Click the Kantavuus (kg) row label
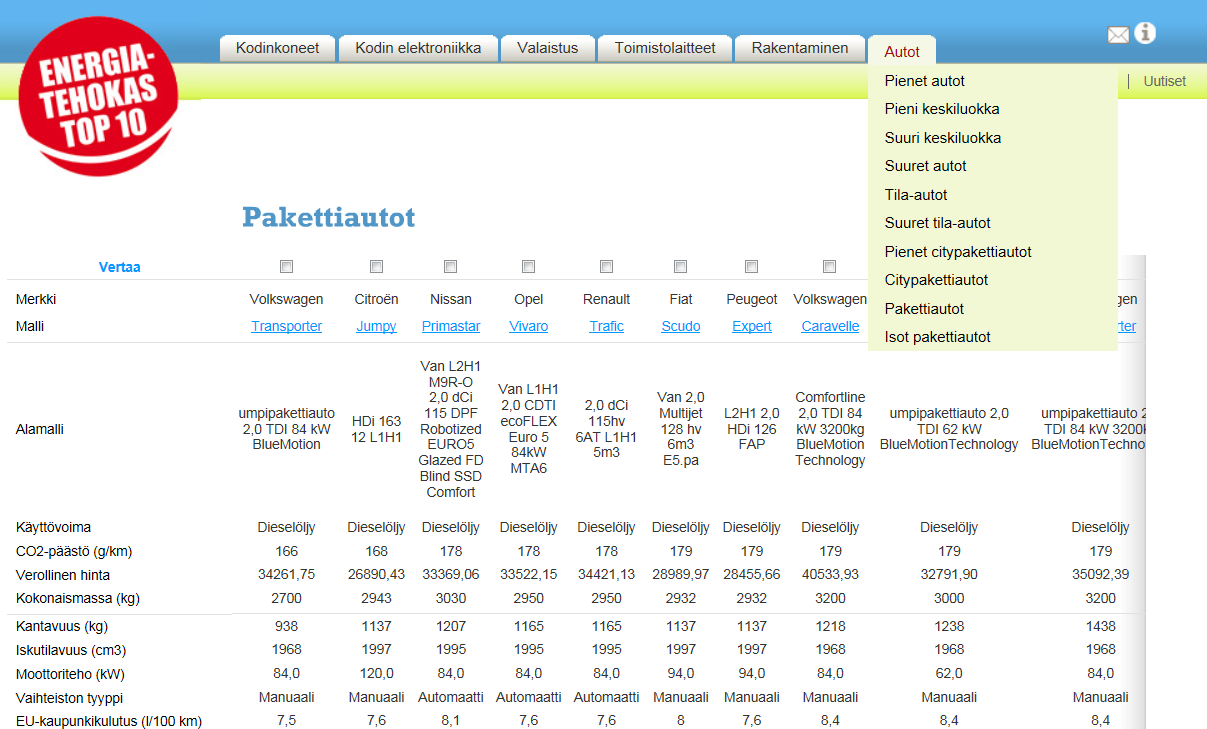The width and height of the screenshot is (1207, 729). point(62,626)
